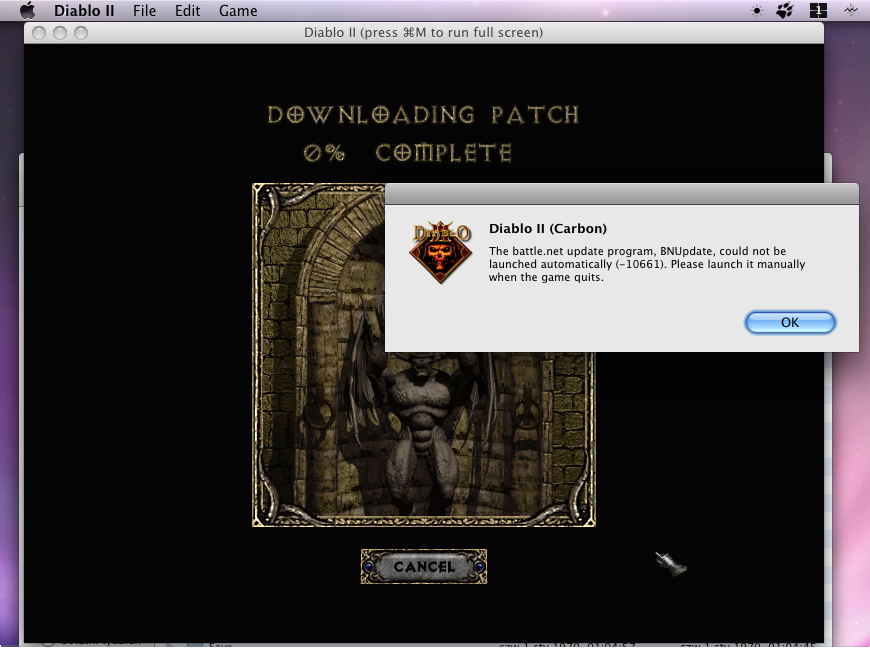The width and height of the screenshot is (870, 648).
Task: Click OK in the Diablo II (Carbon) dialog
Action: (790, 322)
